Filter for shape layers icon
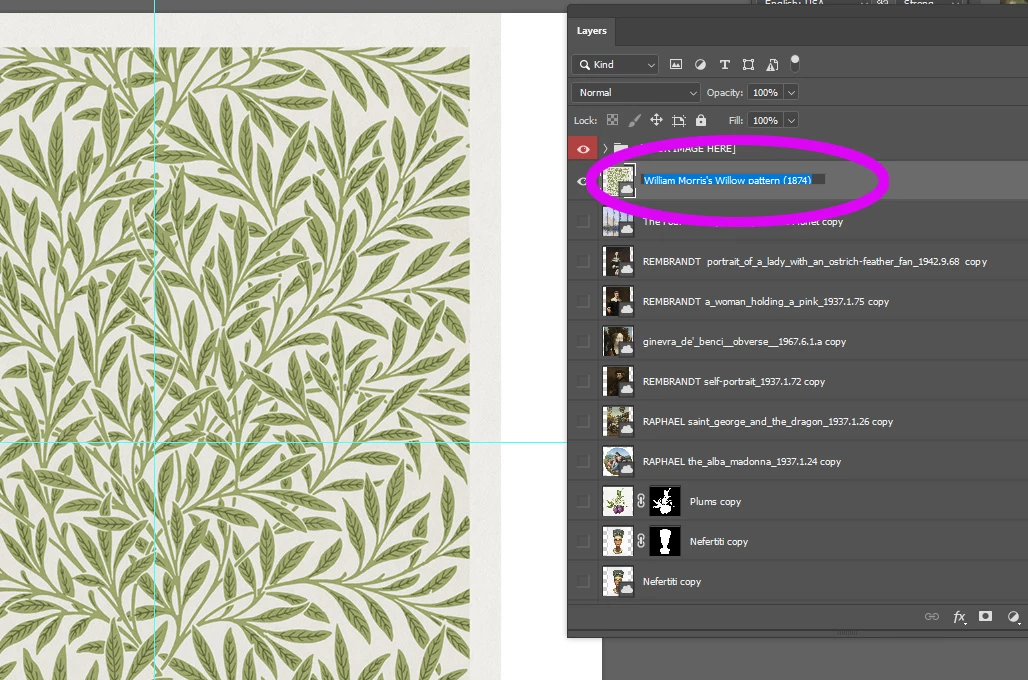The image size is (1028, 680). point(748,64)
